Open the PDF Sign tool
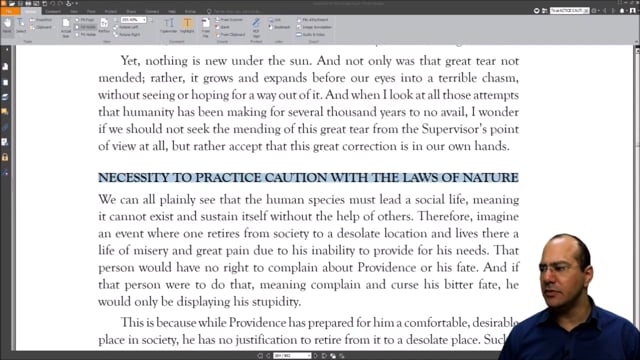 (256, 27)
